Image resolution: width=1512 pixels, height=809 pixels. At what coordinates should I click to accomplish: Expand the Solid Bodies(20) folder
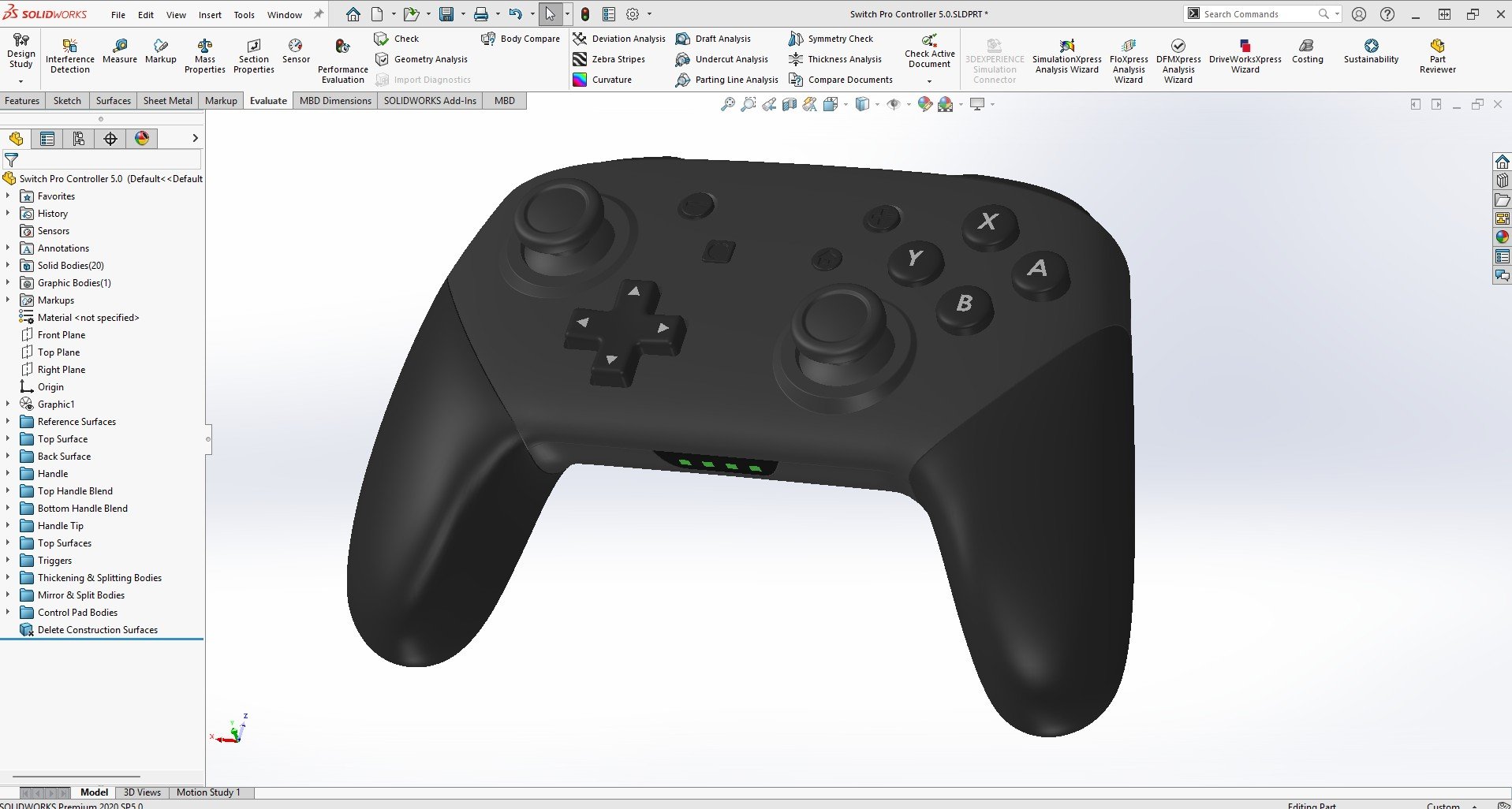tap(8, 266)
